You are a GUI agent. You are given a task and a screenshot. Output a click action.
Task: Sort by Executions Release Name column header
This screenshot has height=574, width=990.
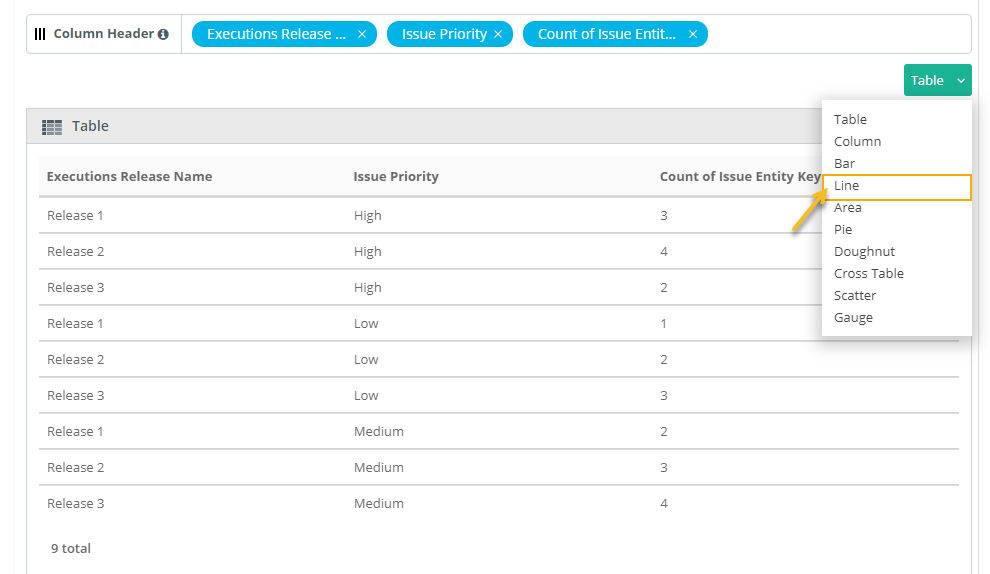[x=129, y=177]
